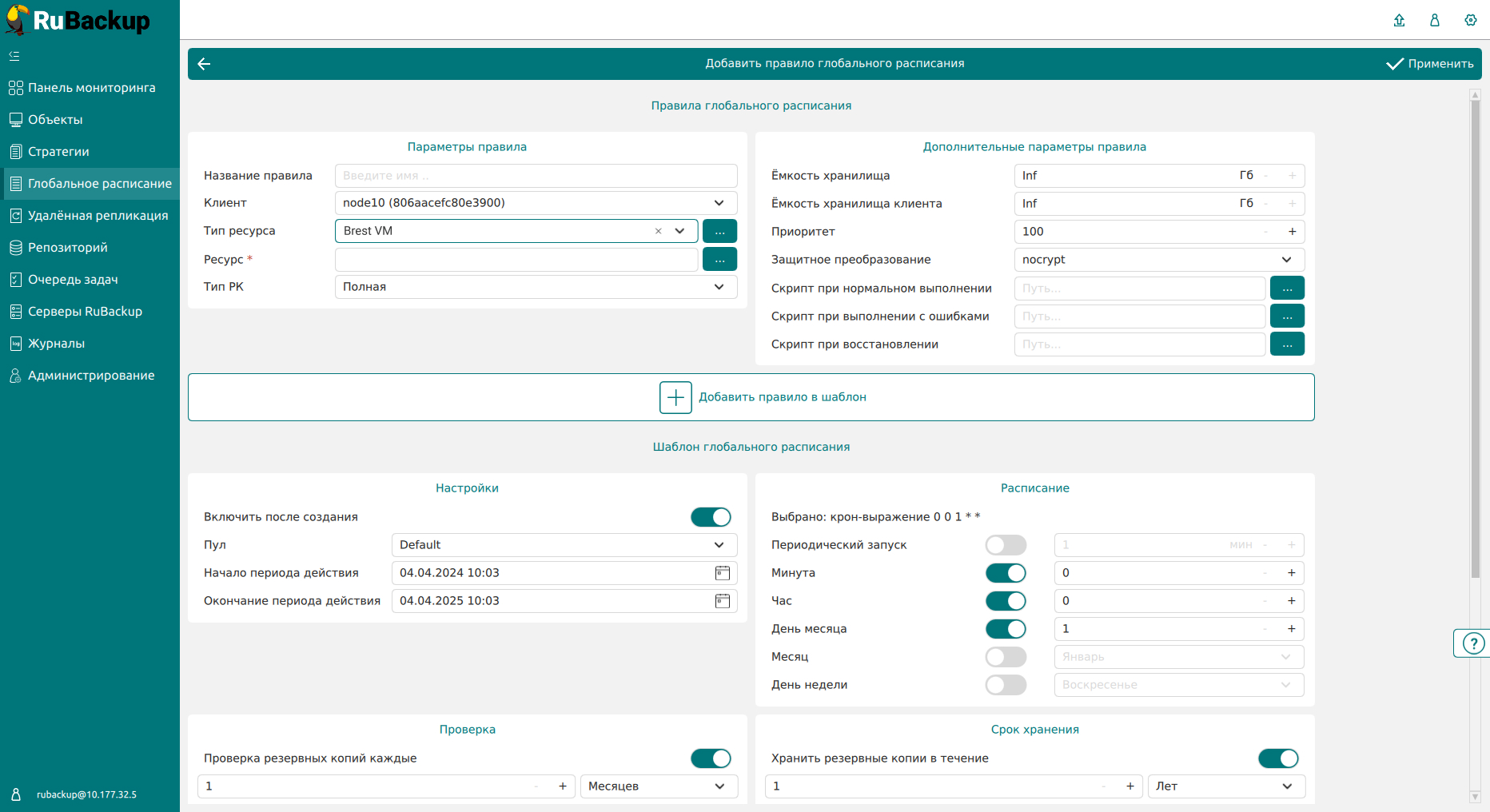The width and height of the screenshot is (1490, 812).
Task: Click the back arrow in the header
Action: tap(204, 64)
